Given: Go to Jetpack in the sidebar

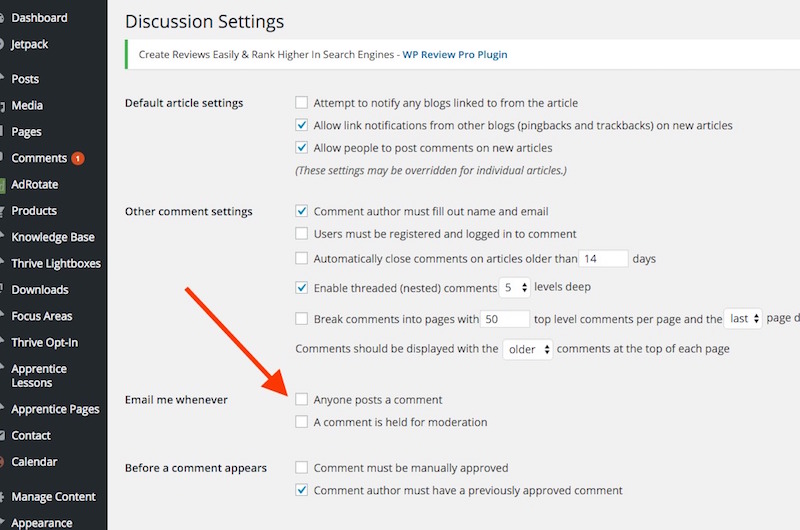Looking at the screenshot, I should (x=30, y=44).
